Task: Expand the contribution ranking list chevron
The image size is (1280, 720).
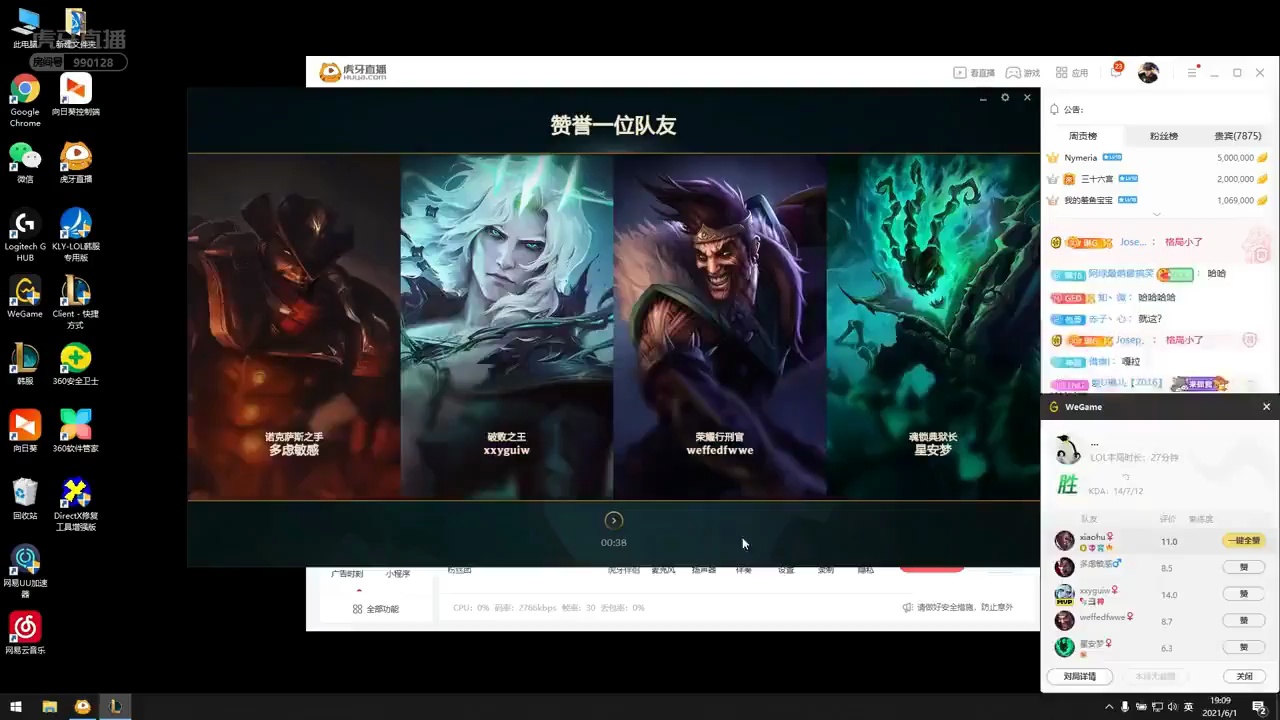Action: pyautogui.click(x=1157, y=214)
